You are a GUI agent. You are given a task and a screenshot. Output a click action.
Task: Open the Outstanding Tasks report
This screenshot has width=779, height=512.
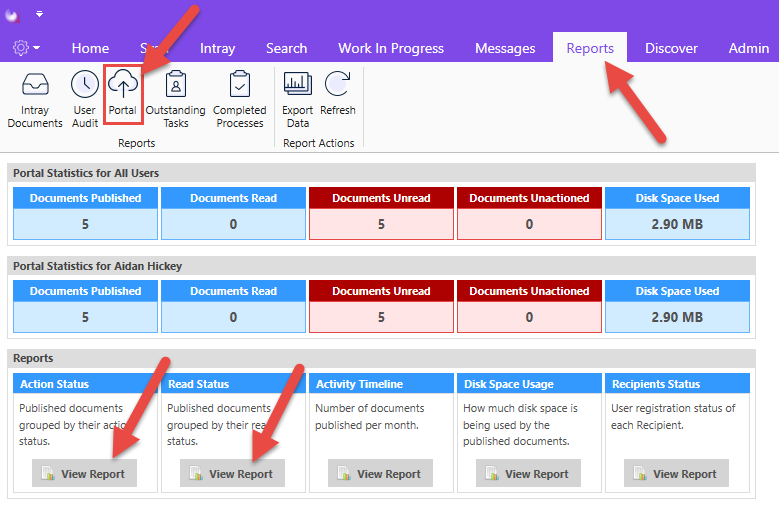pyautogui.click(x=175, y=100)
